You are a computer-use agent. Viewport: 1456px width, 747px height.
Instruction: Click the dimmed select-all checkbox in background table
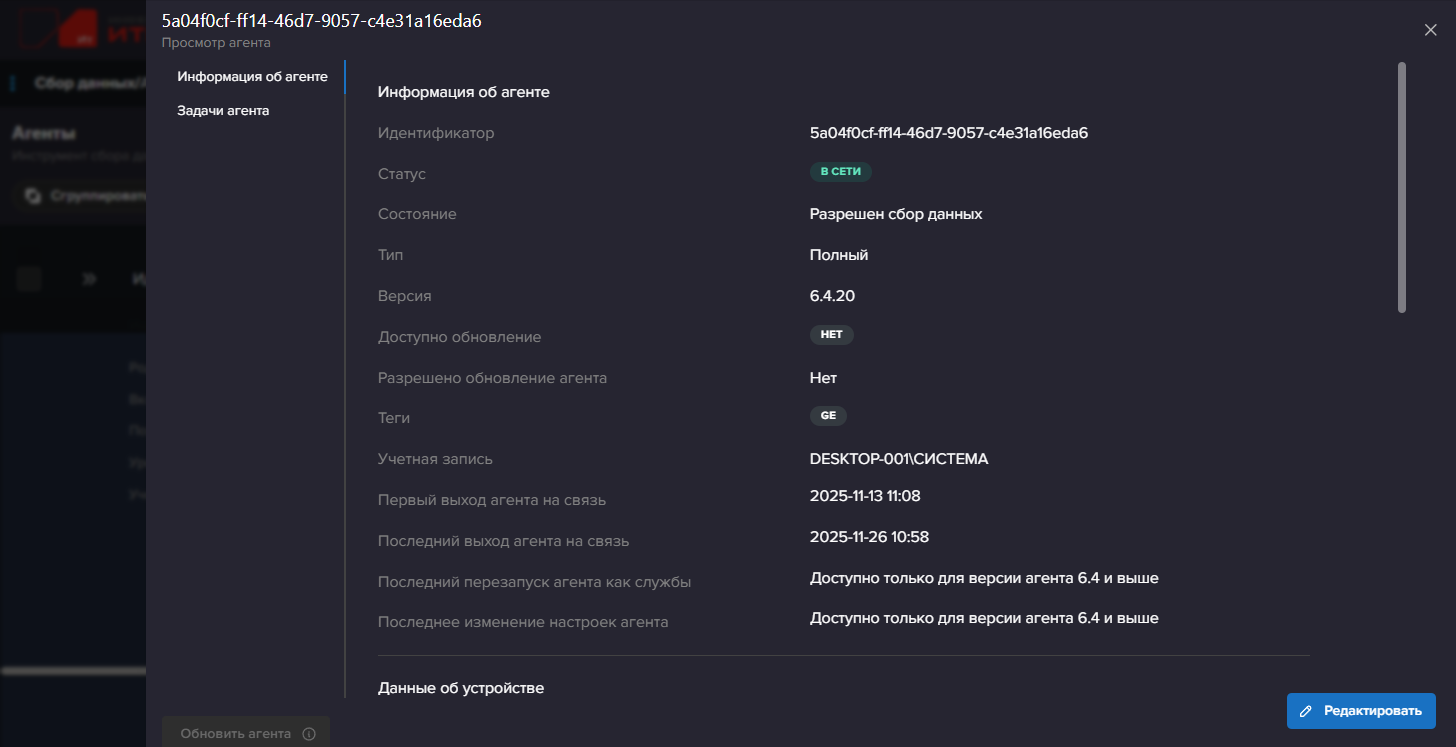point(29,279)
